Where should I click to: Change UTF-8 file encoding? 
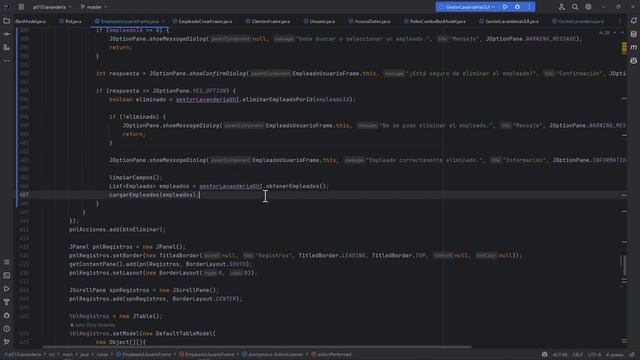point(594,355)
